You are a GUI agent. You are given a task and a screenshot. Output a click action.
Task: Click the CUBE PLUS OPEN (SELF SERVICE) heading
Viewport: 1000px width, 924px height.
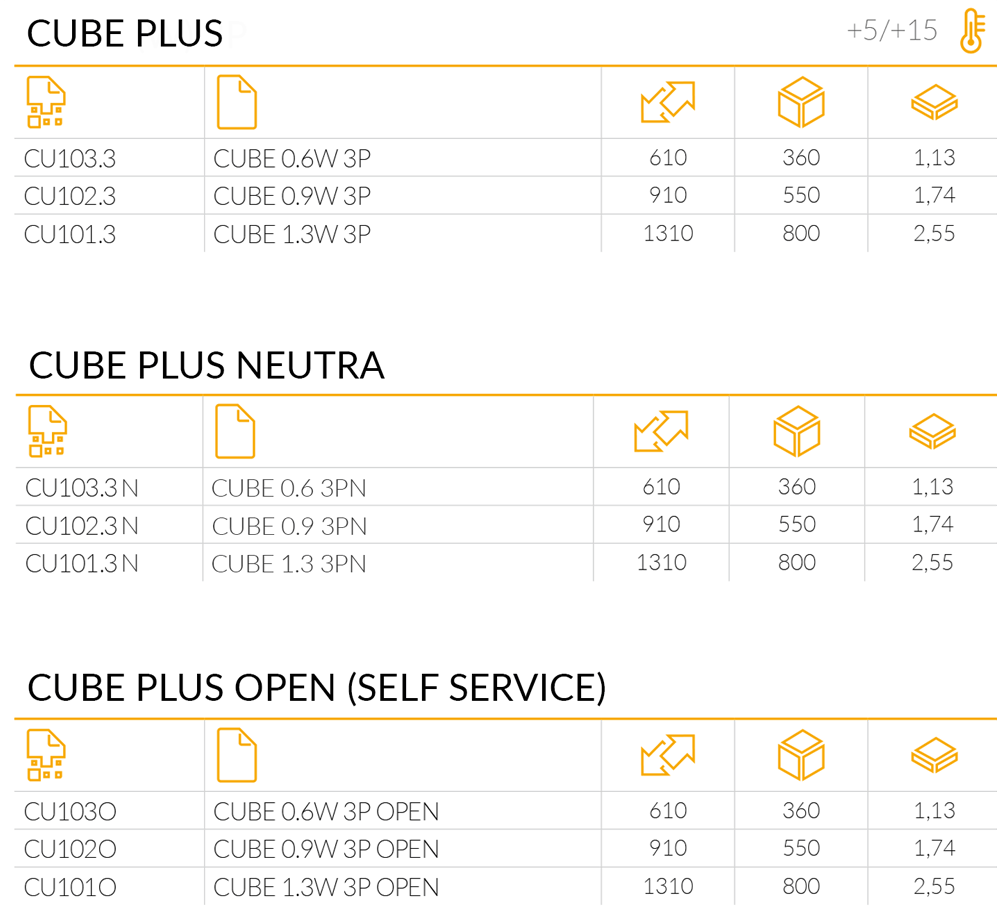[x=317, y=688]
